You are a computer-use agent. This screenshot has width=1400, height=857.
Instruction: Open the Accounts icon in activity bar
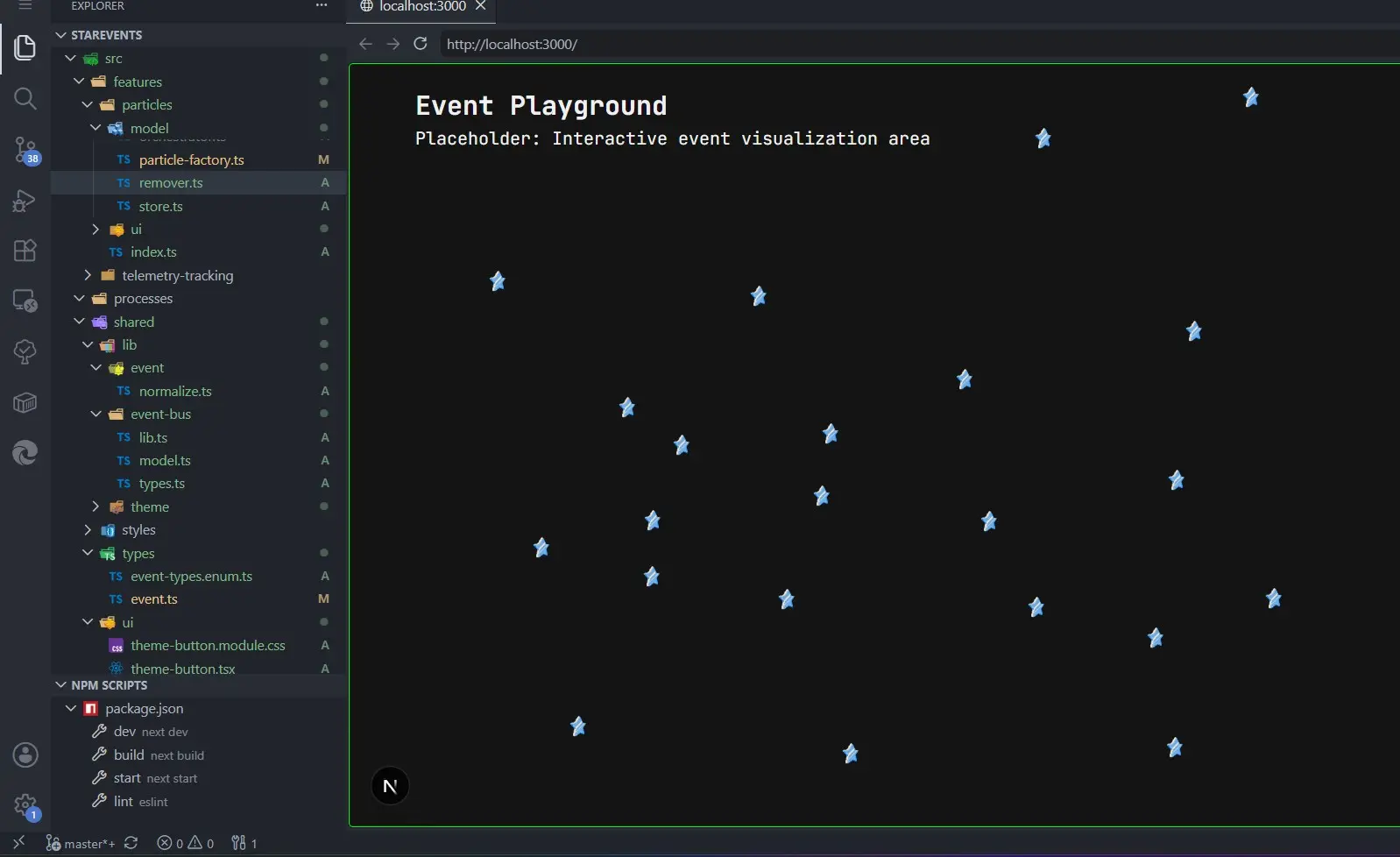[x=25, y=754]
